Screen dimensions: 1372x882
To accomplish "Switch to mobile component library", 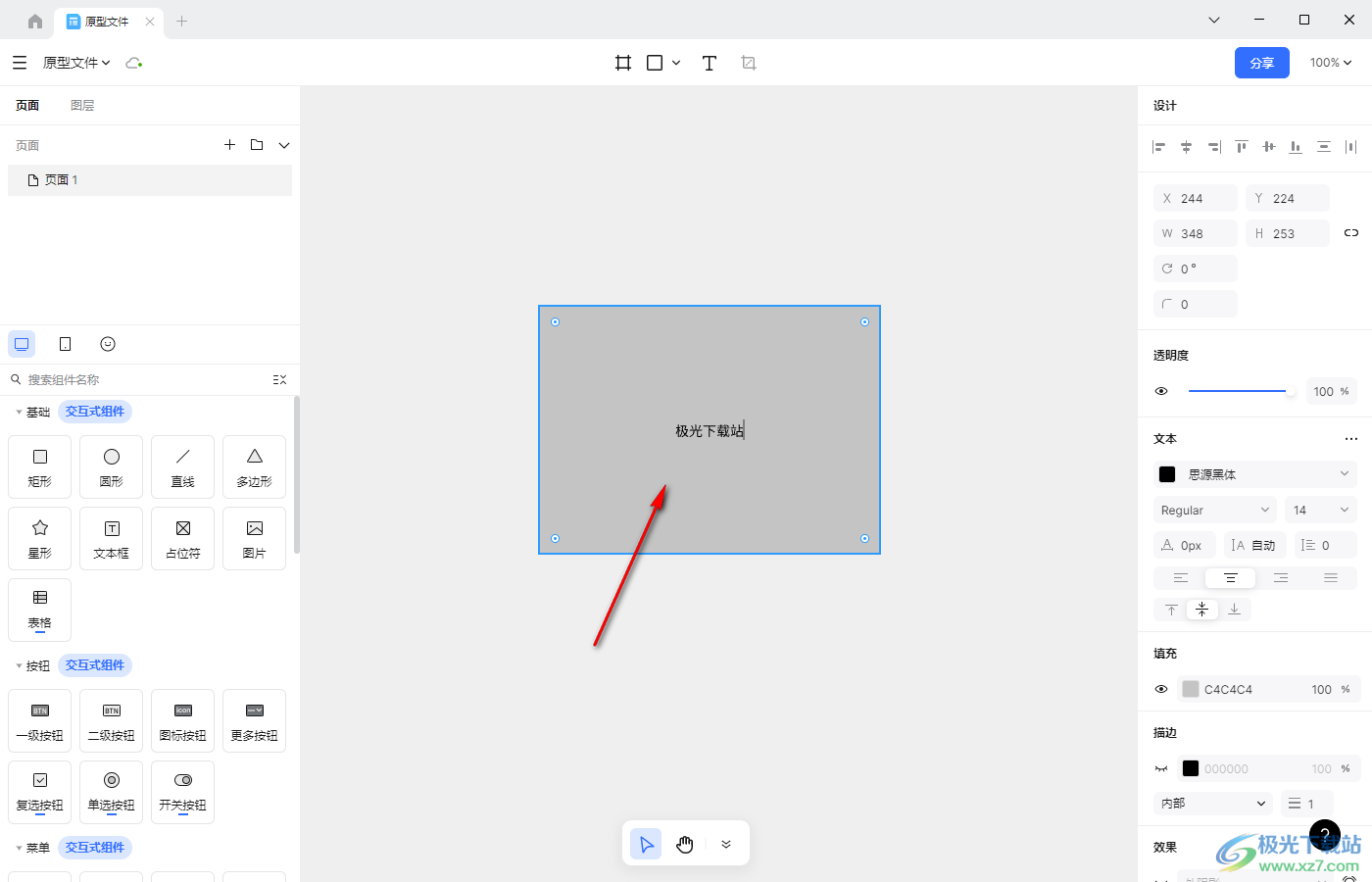I will coord(65,344).
